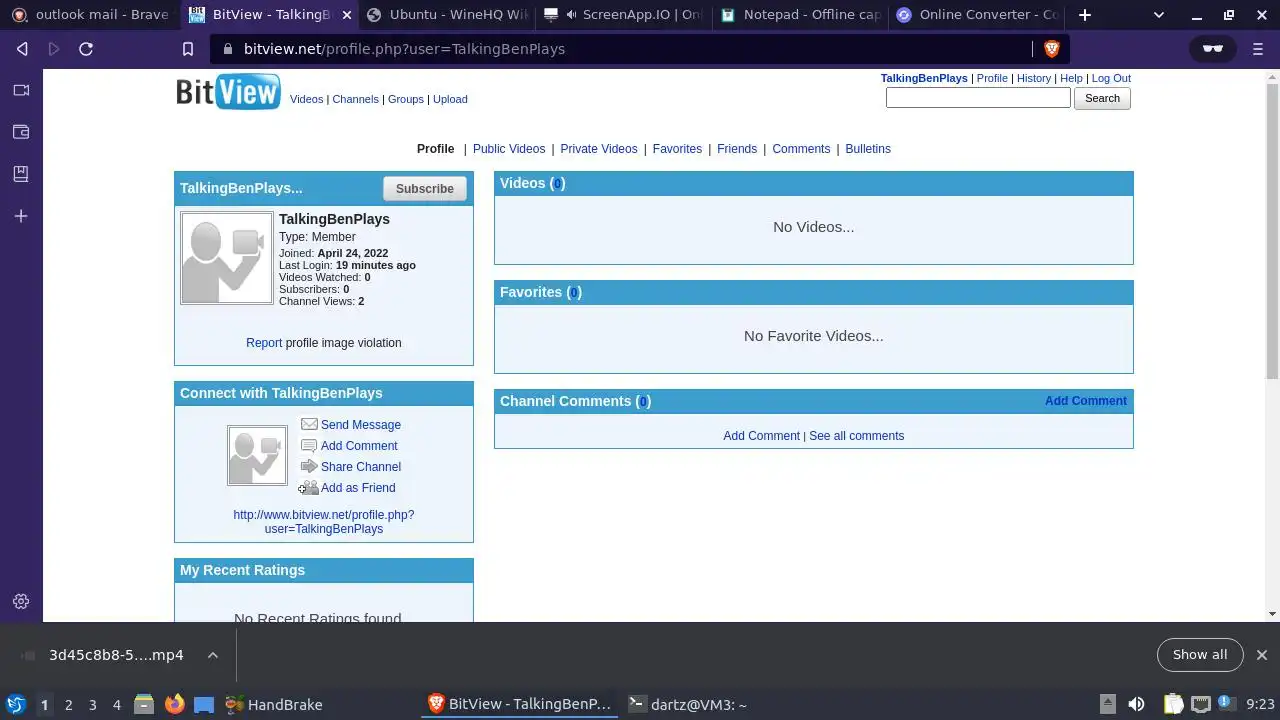
Task: Open the History link in header
Action: (1034, 78)
